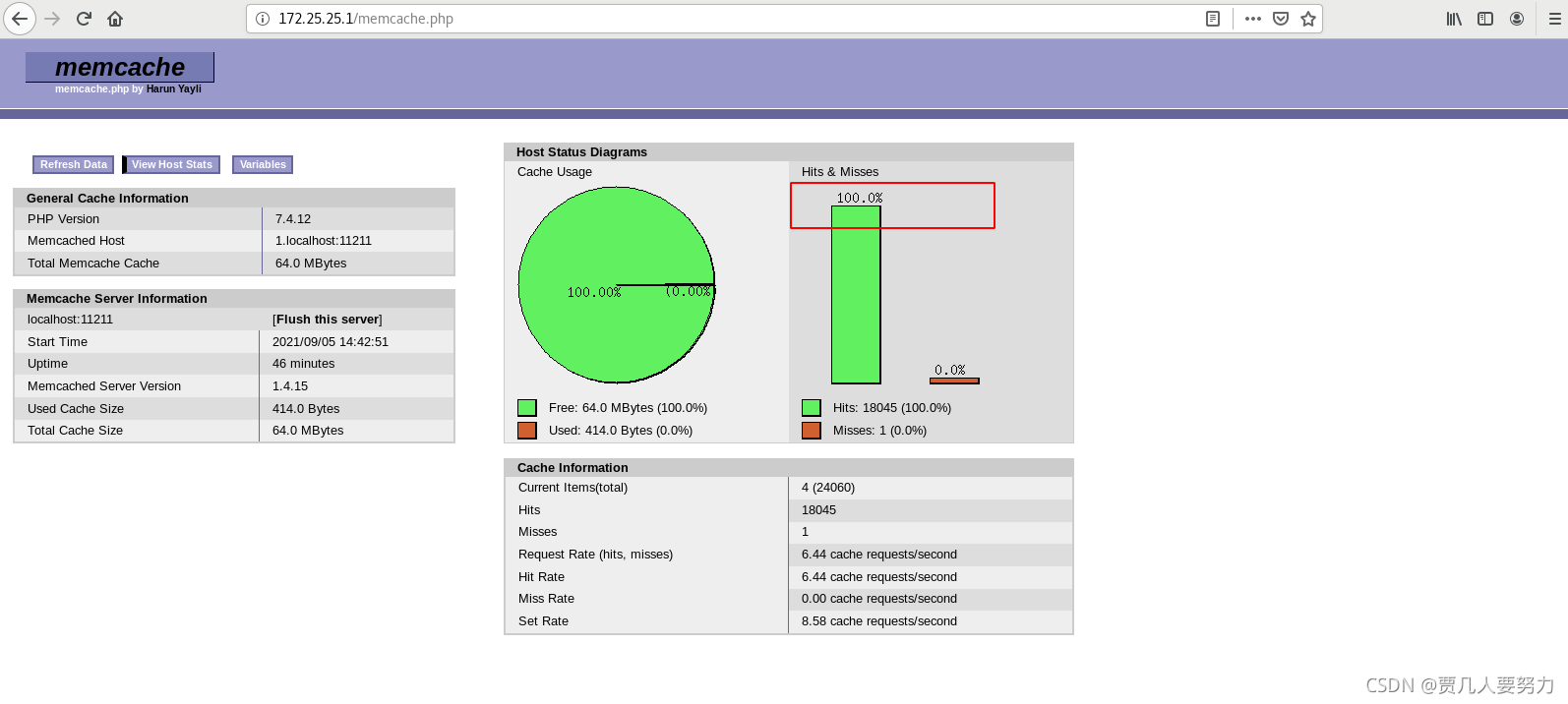Click Uptime value 46 minutes

(304, 364)
